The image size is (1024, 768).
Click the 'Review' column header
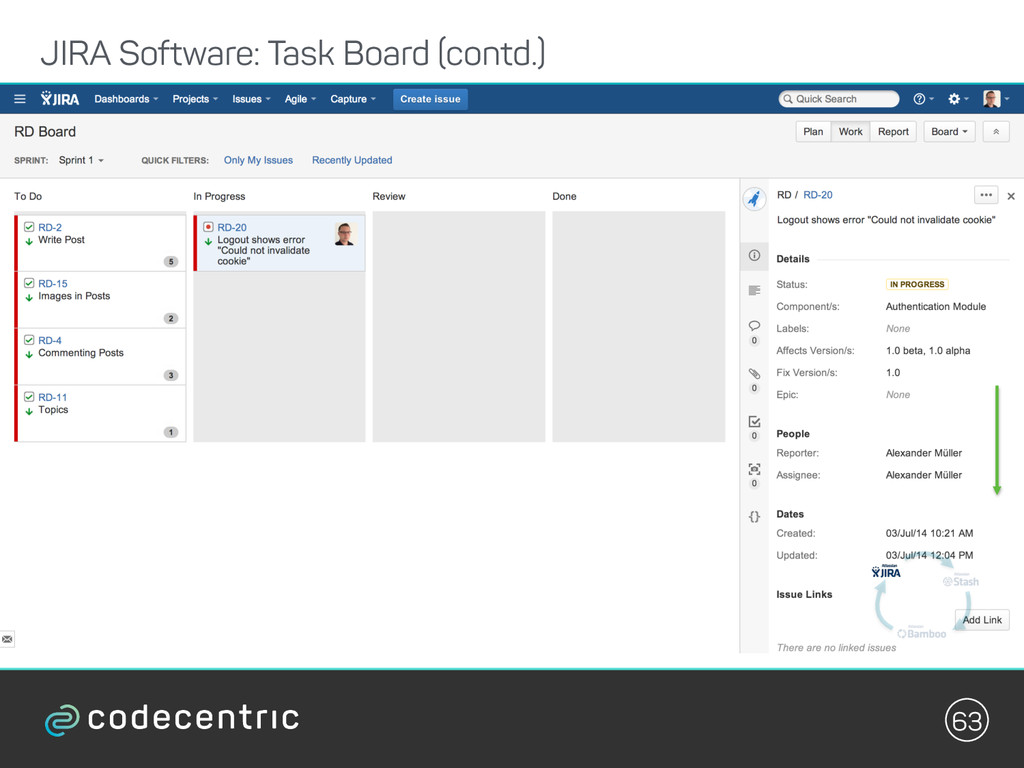(389, 196)
